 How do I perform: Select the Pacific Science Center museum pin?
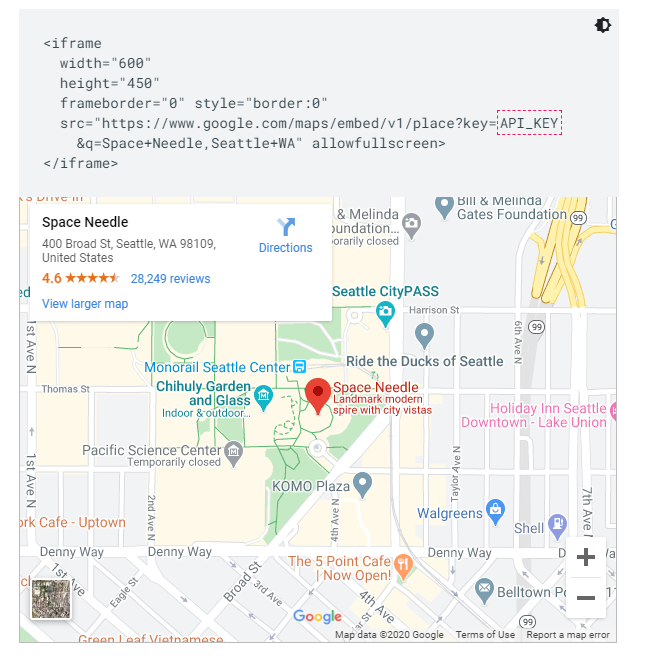tap(233, 454)
